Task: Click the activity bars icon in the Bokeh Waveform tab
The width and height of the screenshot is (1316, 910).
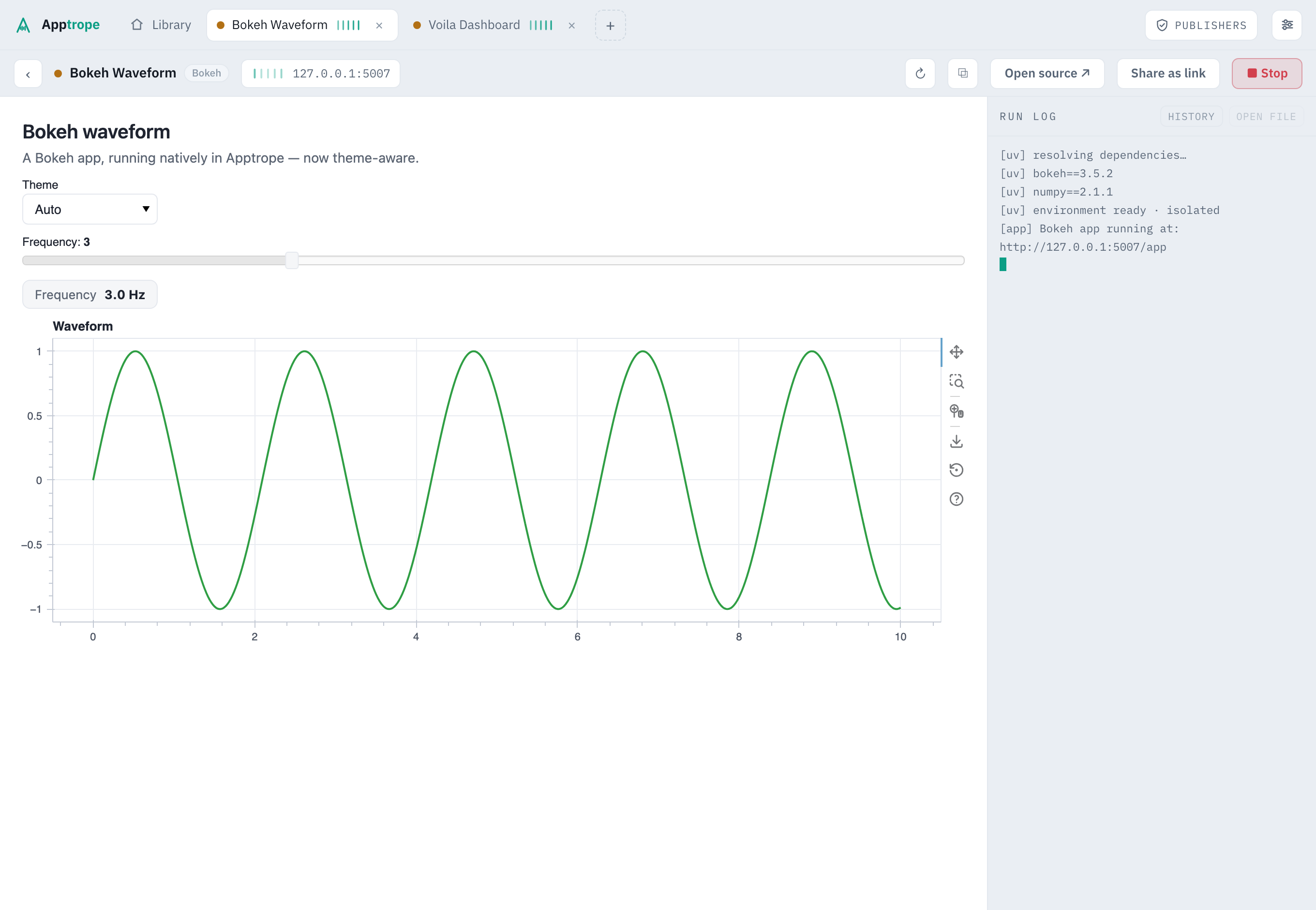Action: pos(348,25)
